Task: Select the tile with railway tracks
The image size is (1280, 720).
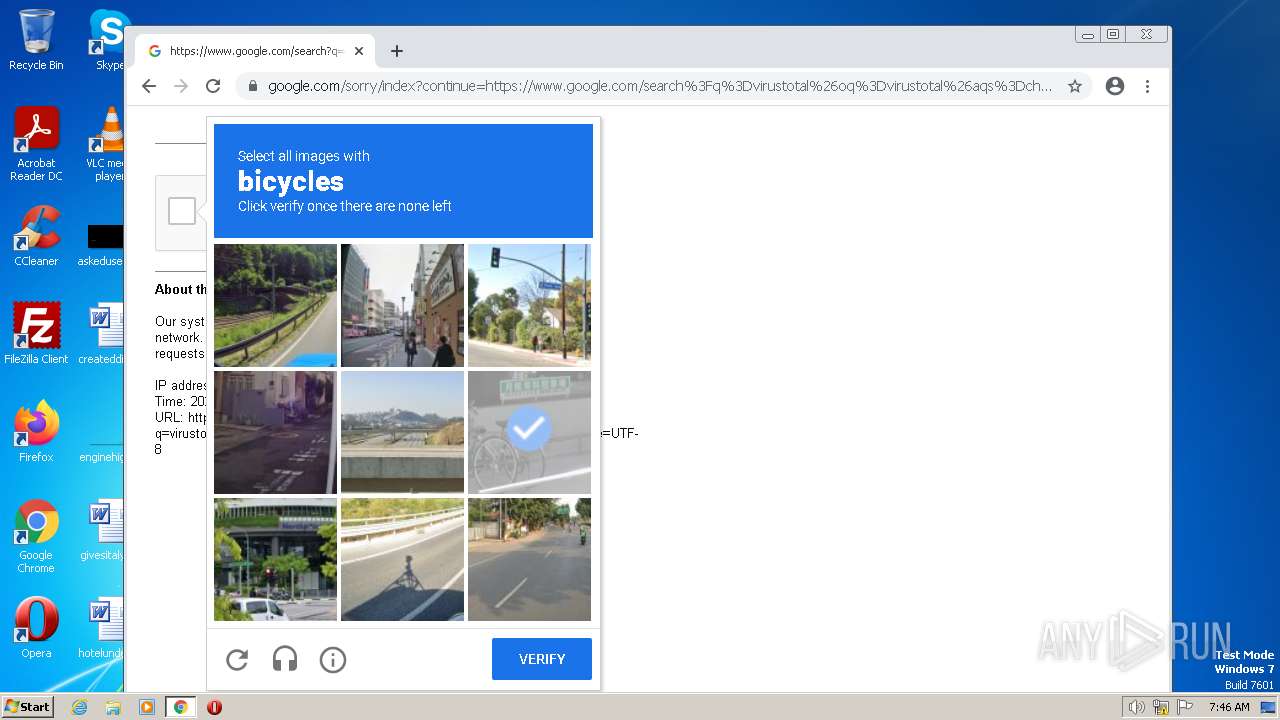Action: [275, 305]
